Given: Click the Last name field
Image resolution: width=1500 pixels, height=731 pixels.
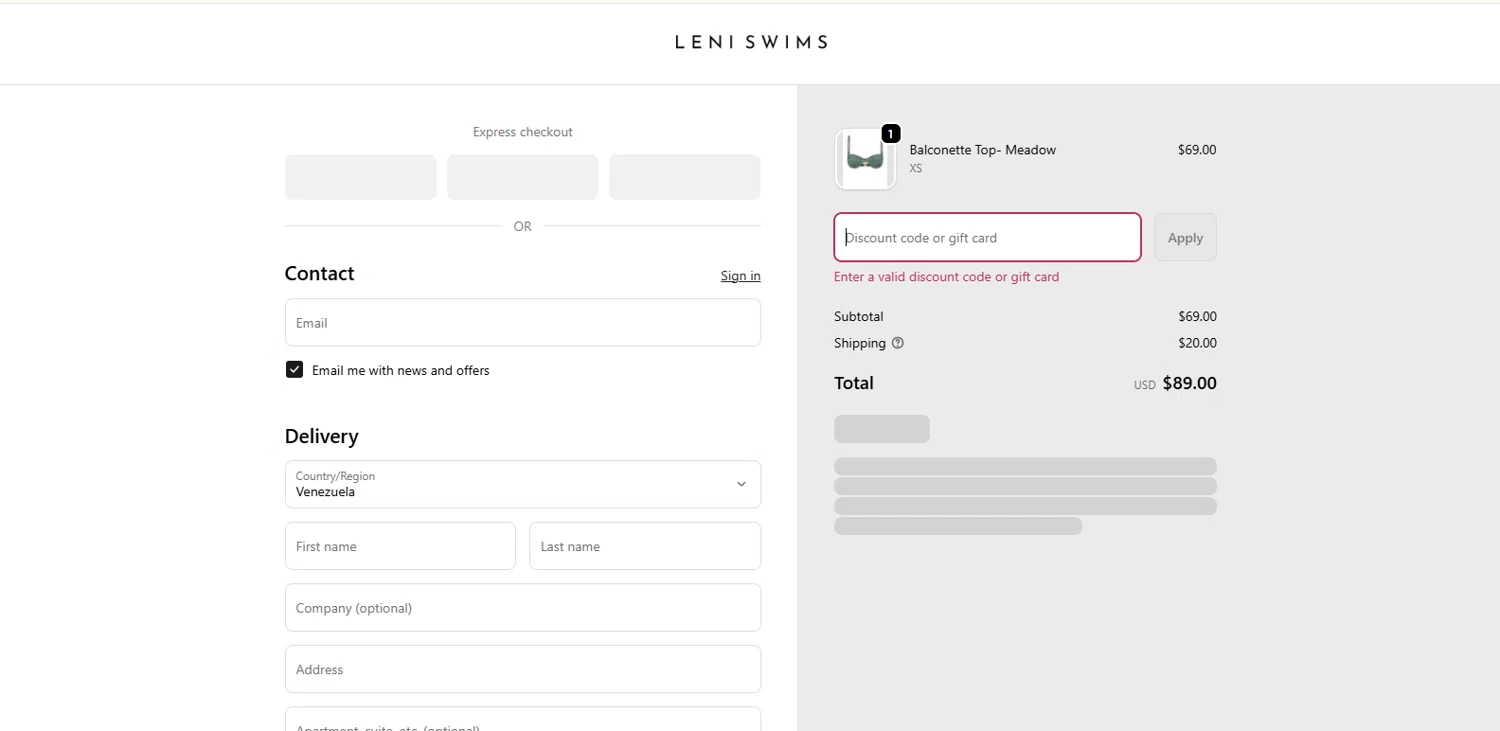Looking at the screenshot, I should tap(645, 546).
